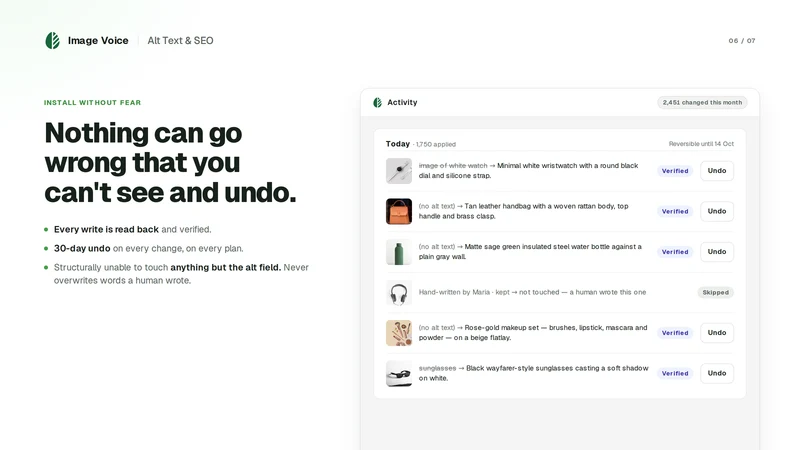800x450 pixels.
Task: Undo the white wristwatch alt text change
Action: pyautogui.click(x=717, y=171)
